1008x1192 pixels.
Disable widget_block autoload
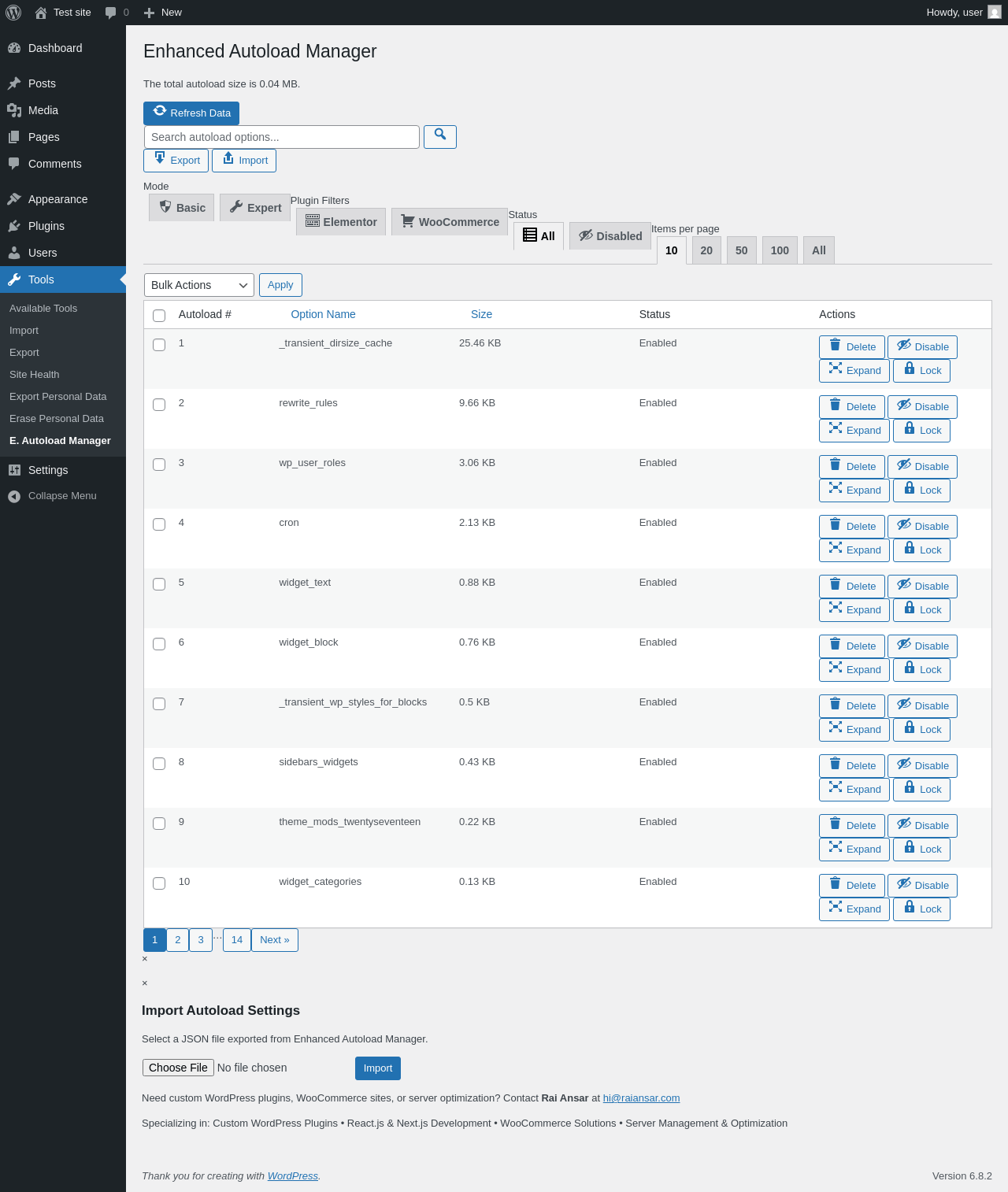tap(922, 646)
